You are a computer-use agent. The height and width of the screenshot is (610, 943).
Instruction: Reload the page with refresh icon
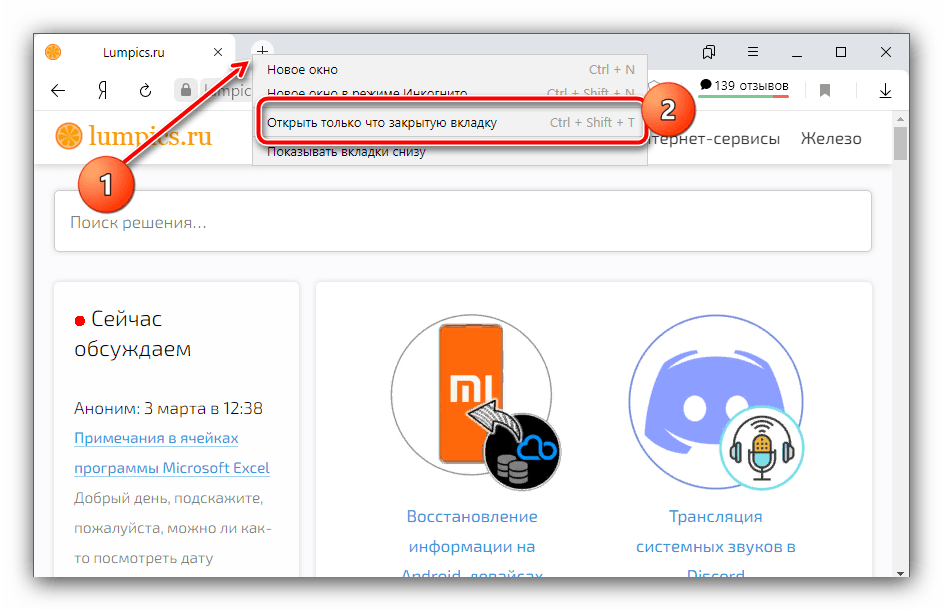click(x=145, y=91)
